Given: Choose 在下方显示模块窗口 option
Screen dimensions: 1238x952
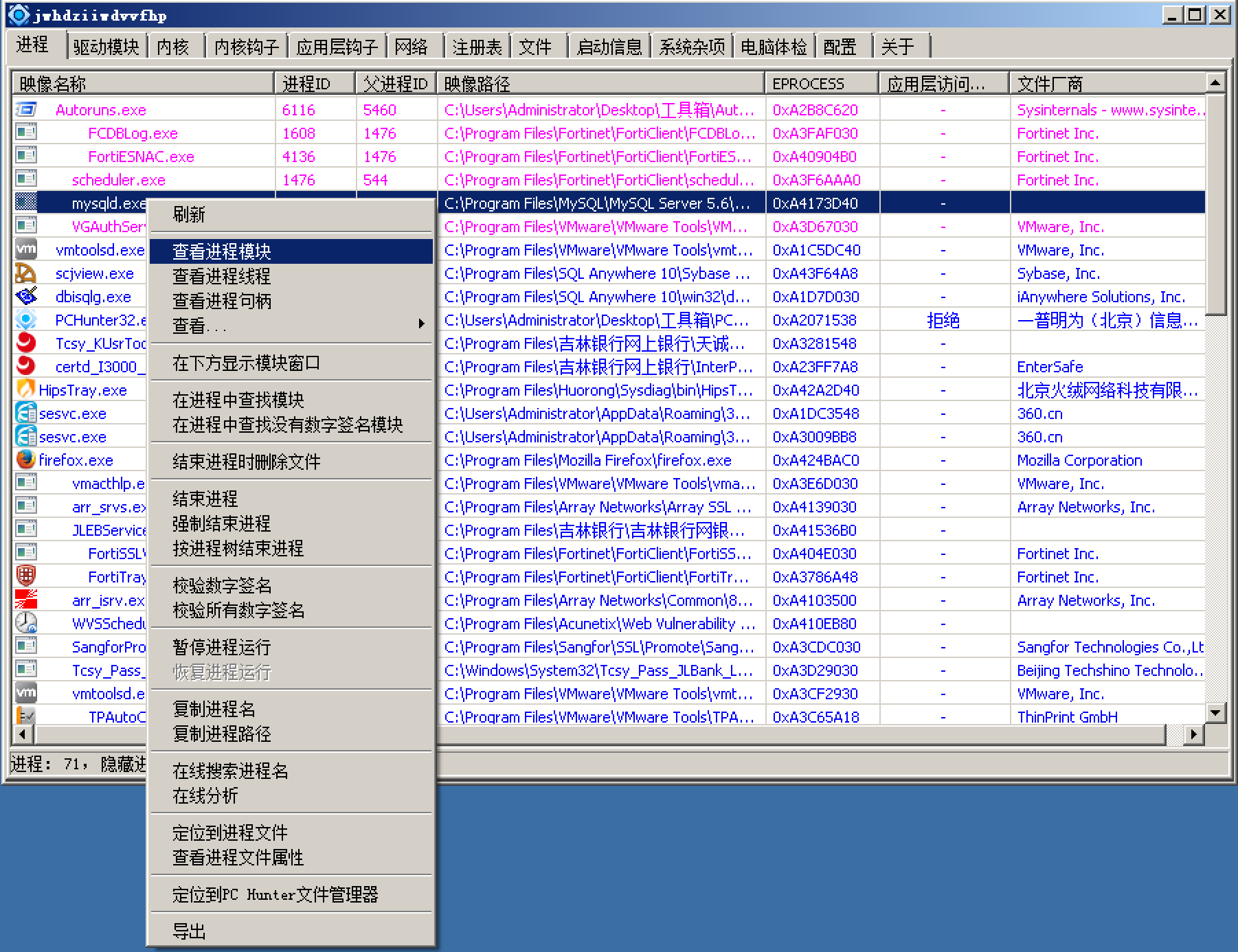Looking at the screenshot, I should click(x=291, y=363).
